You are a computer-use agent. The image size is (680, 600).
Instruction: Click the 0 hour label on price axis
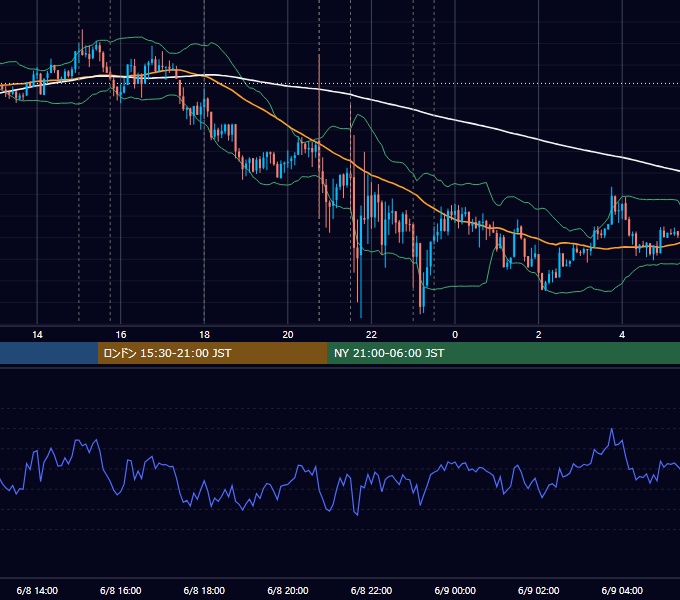click(455, 335)
